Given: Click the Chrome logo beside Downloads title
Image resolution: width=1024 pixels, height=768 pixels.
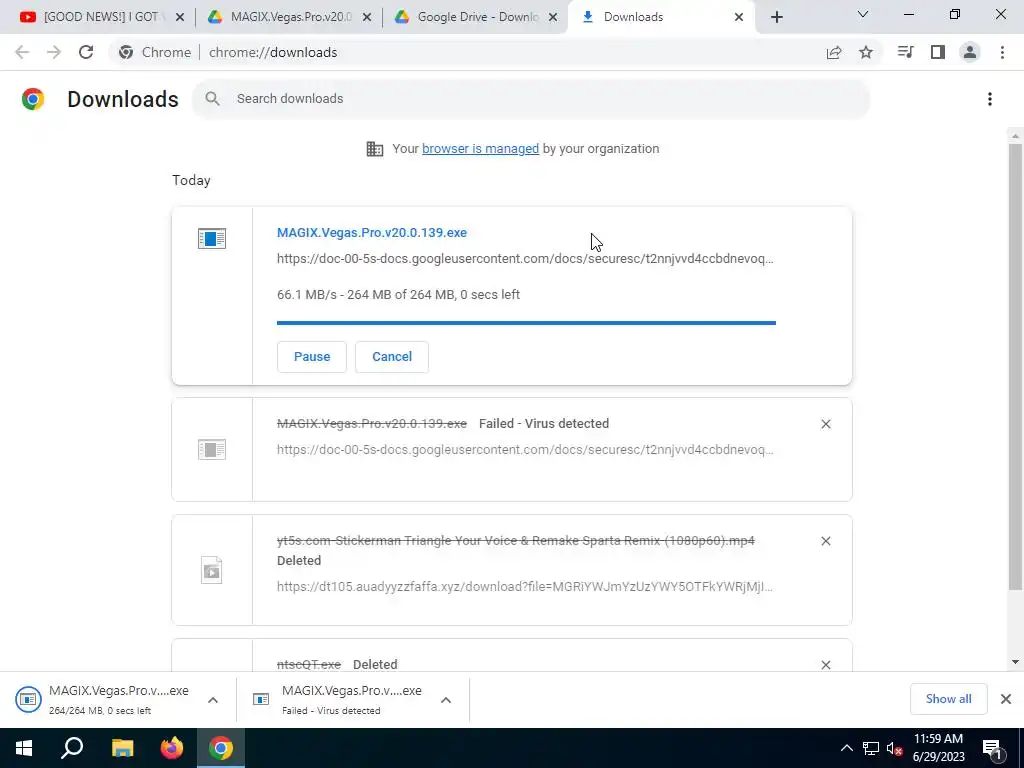Looking at the screenshot, I should [x=33, y=99].
